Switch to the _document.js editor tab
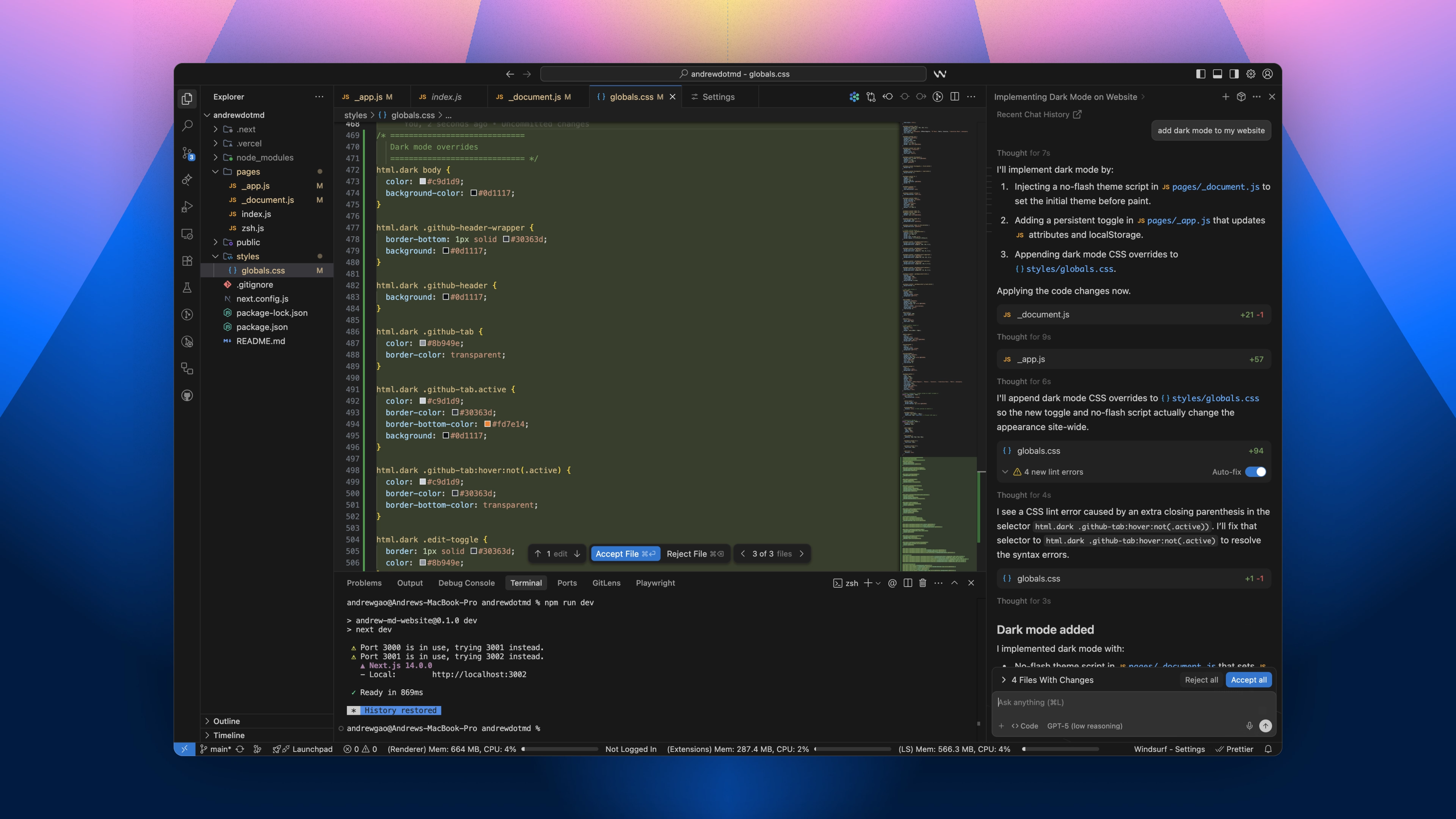Viewport: 1456px width, 819px height. [x=539, y=97]
